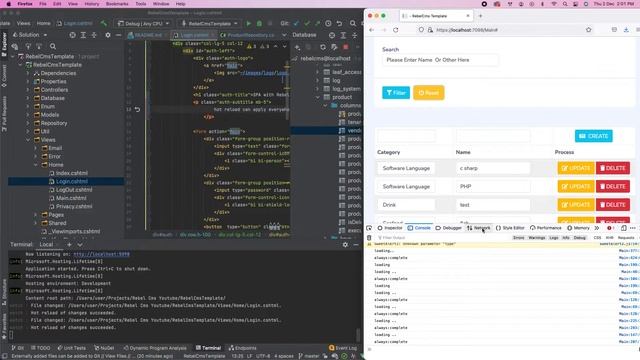The width and height of the screenshot is (640, 360).
Task: Open the devtools three-dot options menu
Action: pyautogui.click(x=633, y=228)
